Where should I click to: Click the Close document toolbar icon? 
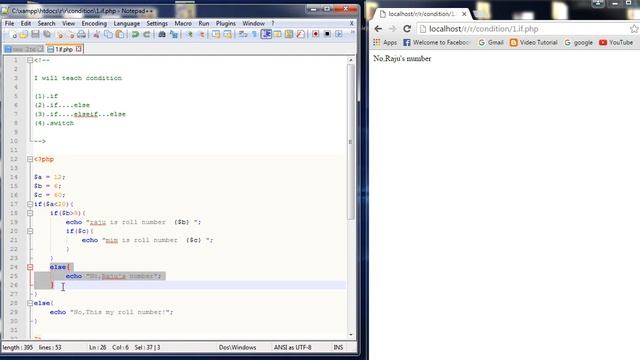click(60, 35)
